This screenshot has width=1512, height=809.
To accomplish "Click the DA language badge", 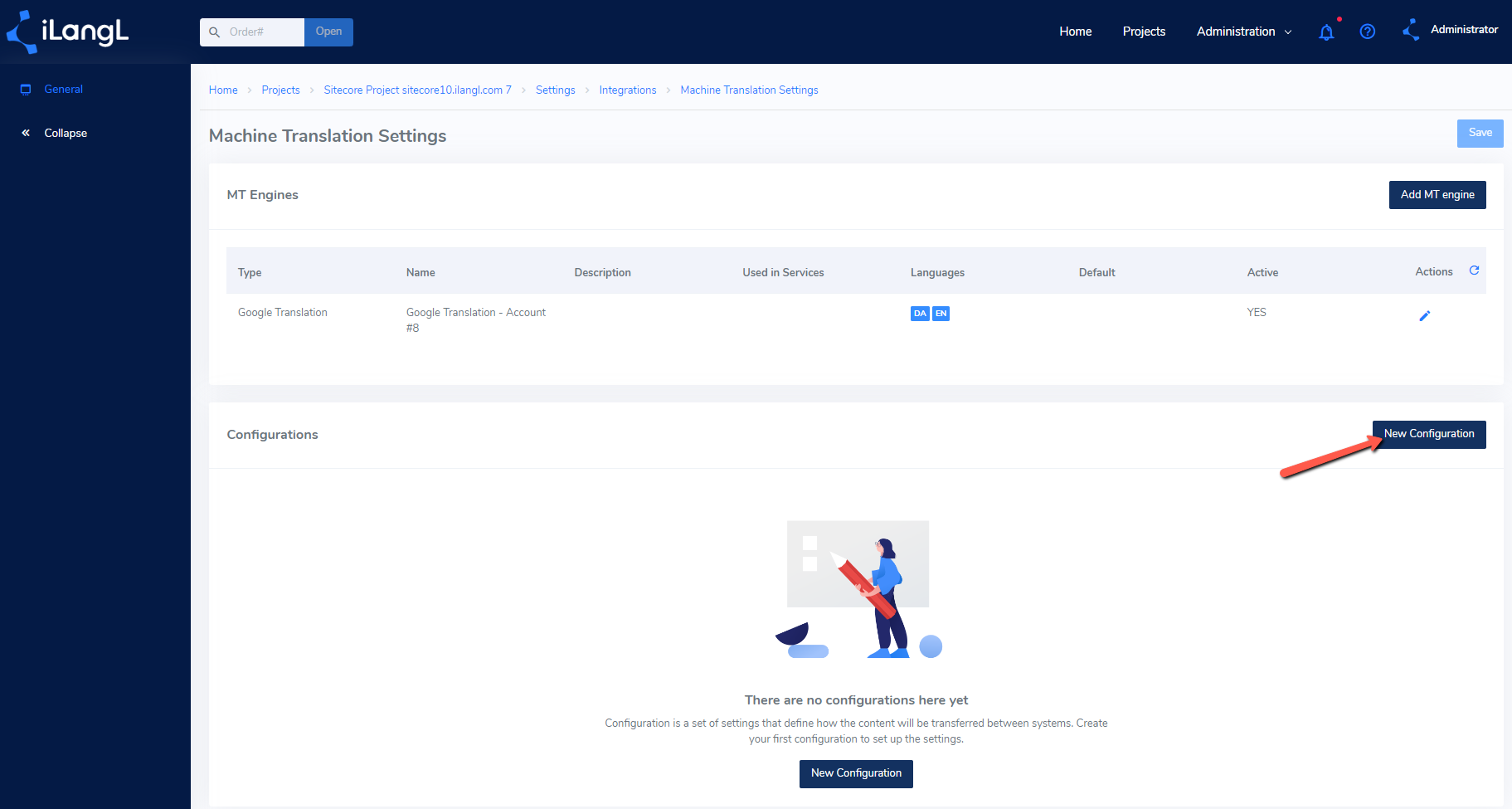I will click(x=920, y=314).
